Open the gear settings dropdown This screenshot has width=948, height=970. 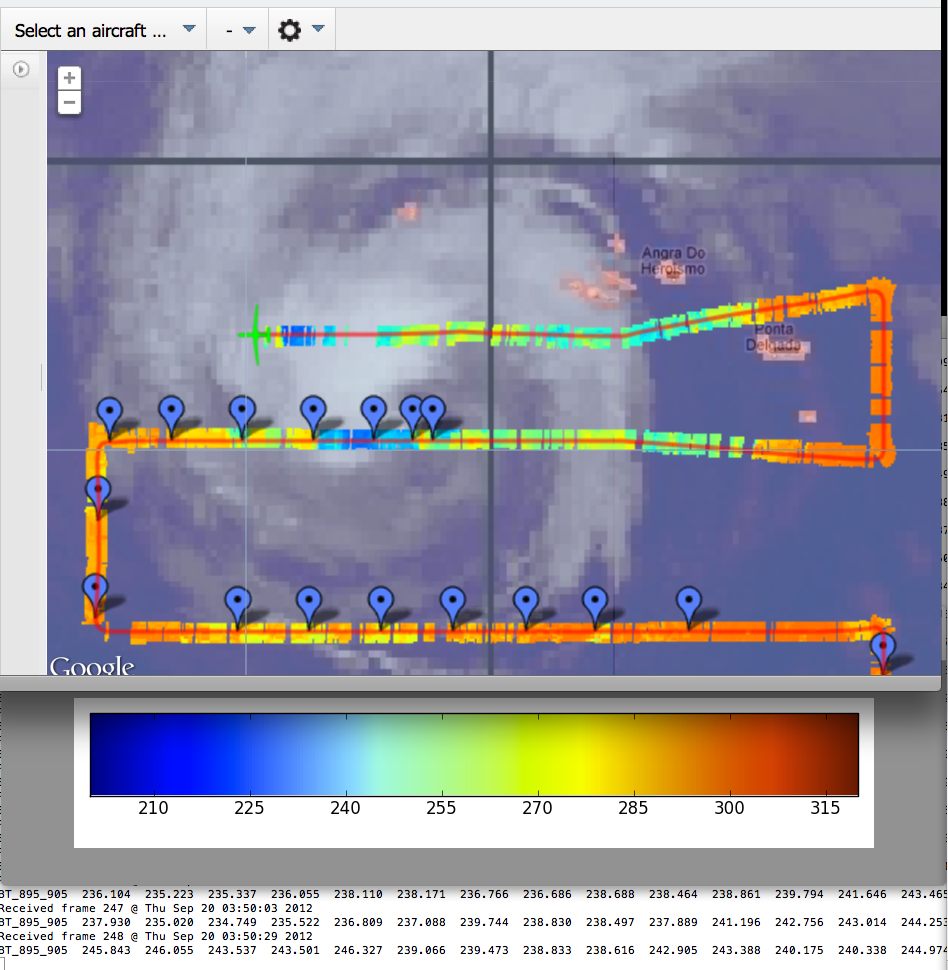[x=301, y=30]
